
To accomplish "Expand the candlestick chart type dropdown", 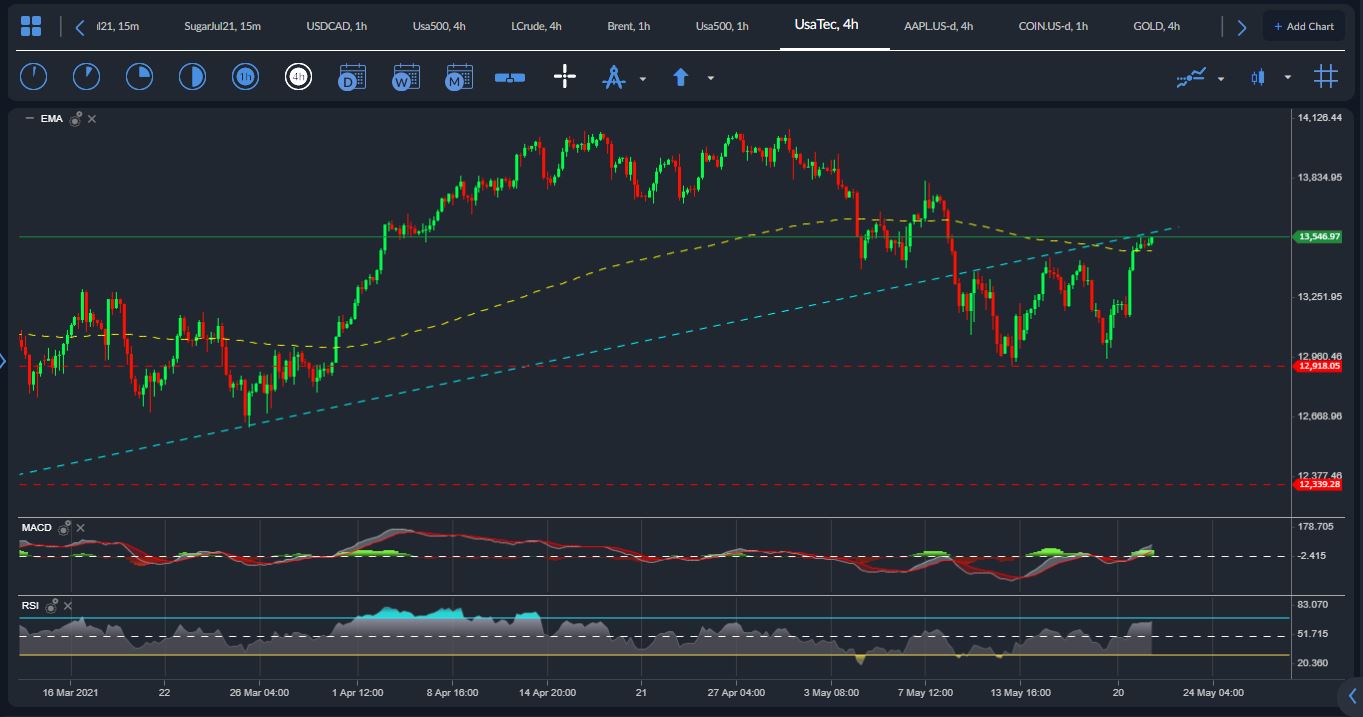I will pos(1287,78).
